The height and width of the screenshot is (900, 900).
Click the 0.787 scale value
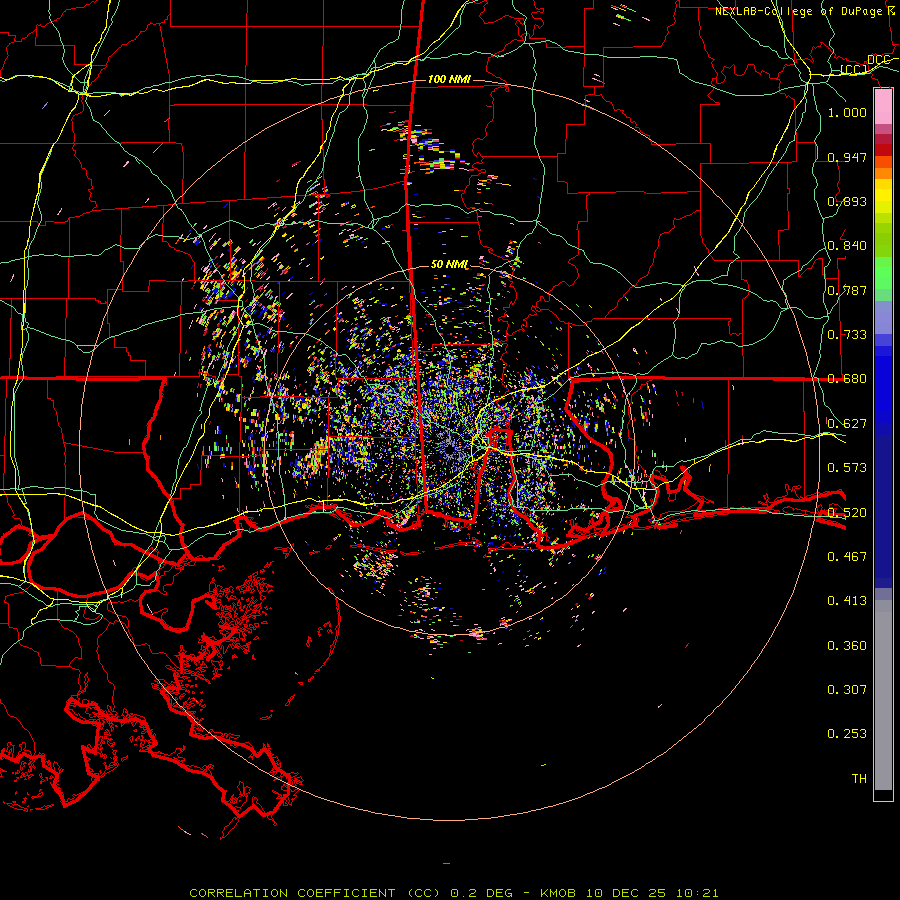click(847, 290)
